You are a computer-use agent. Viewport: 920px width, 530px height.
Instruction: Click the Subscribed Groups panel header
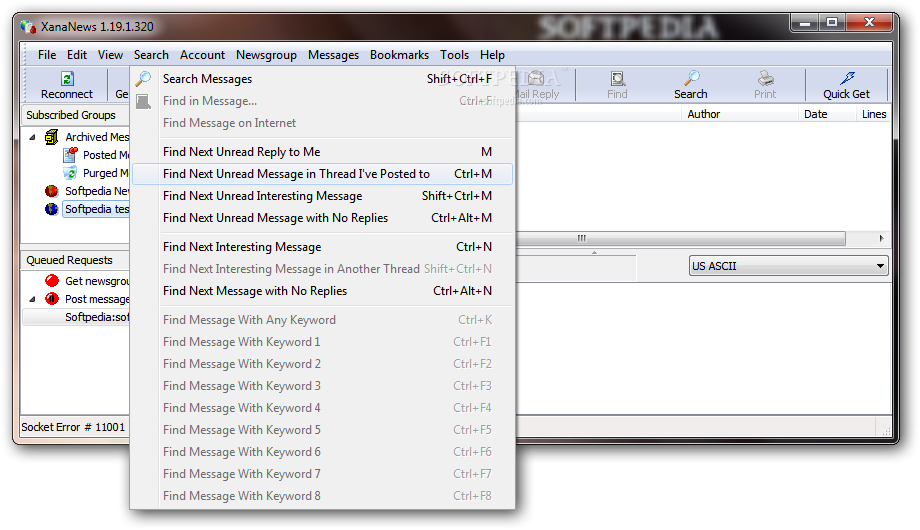tap(76, 115)
